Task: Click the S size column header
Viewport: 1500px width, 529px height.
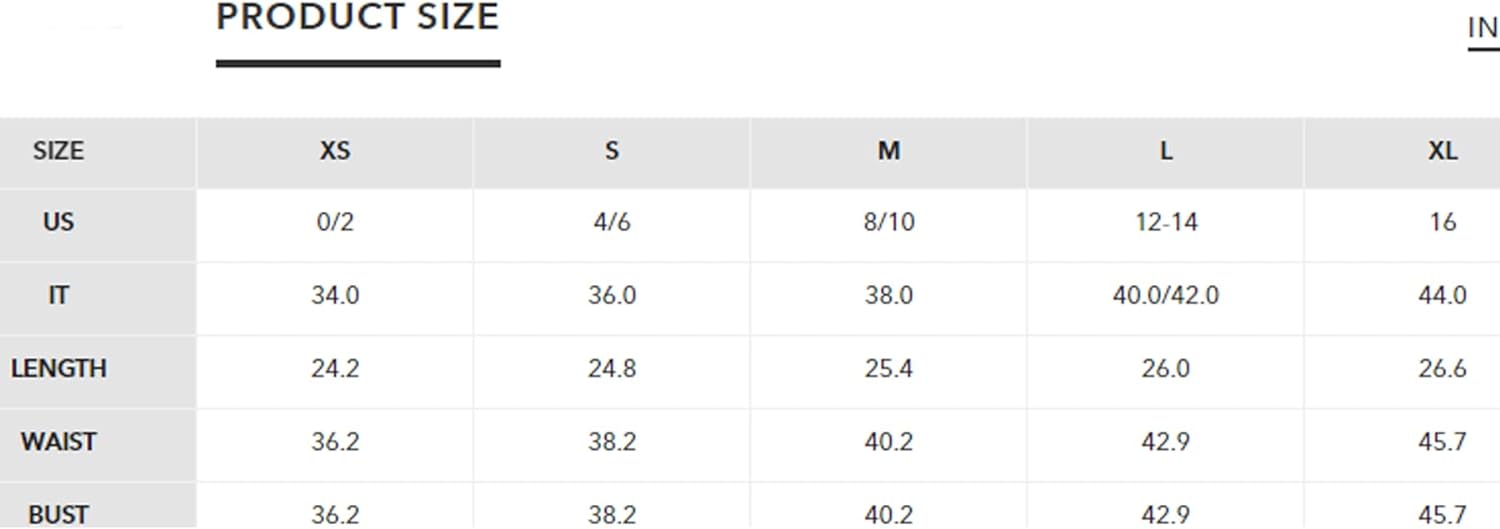Action: [x=612, y=152]
